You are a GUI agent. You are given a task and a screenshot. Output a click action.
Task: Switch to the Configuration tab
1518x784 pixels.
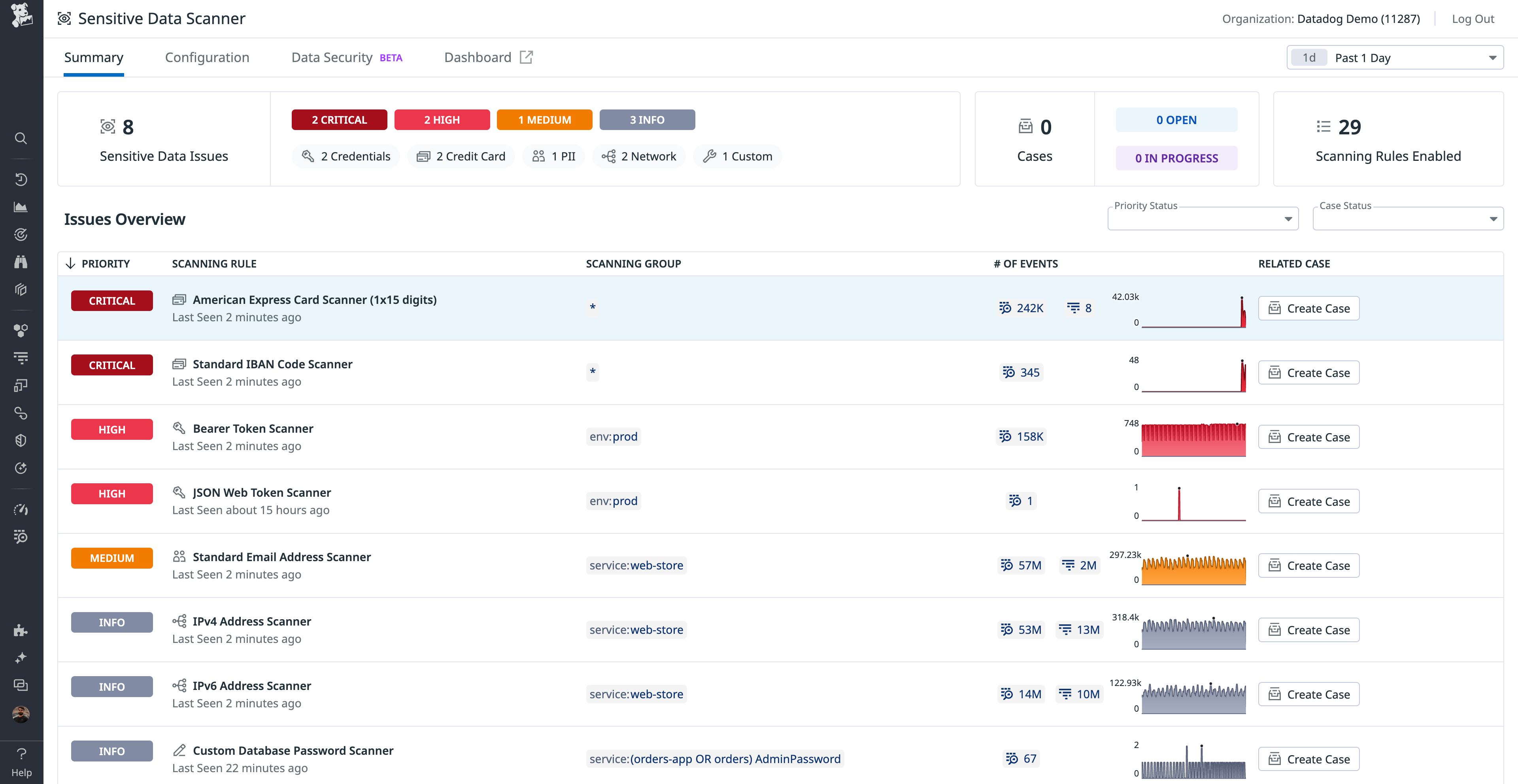[207, 57]
